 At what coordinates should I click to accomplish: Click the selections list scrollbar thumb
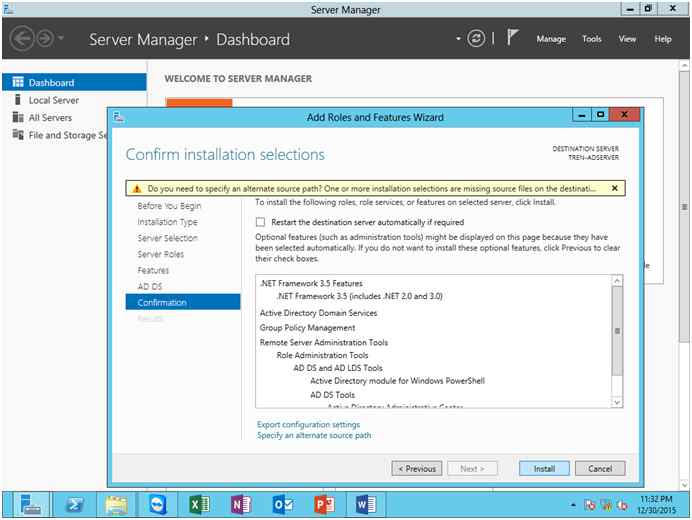pyautogui.click(x=617, y=331)
